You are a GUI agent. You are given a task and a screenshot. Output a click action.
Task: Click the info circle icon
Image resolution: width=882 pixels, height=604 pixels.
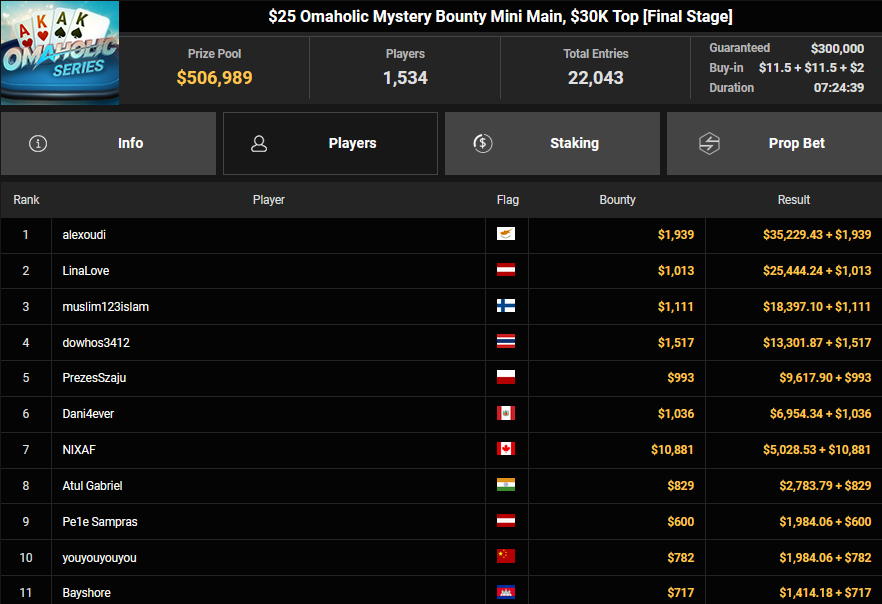coord(38,143)
